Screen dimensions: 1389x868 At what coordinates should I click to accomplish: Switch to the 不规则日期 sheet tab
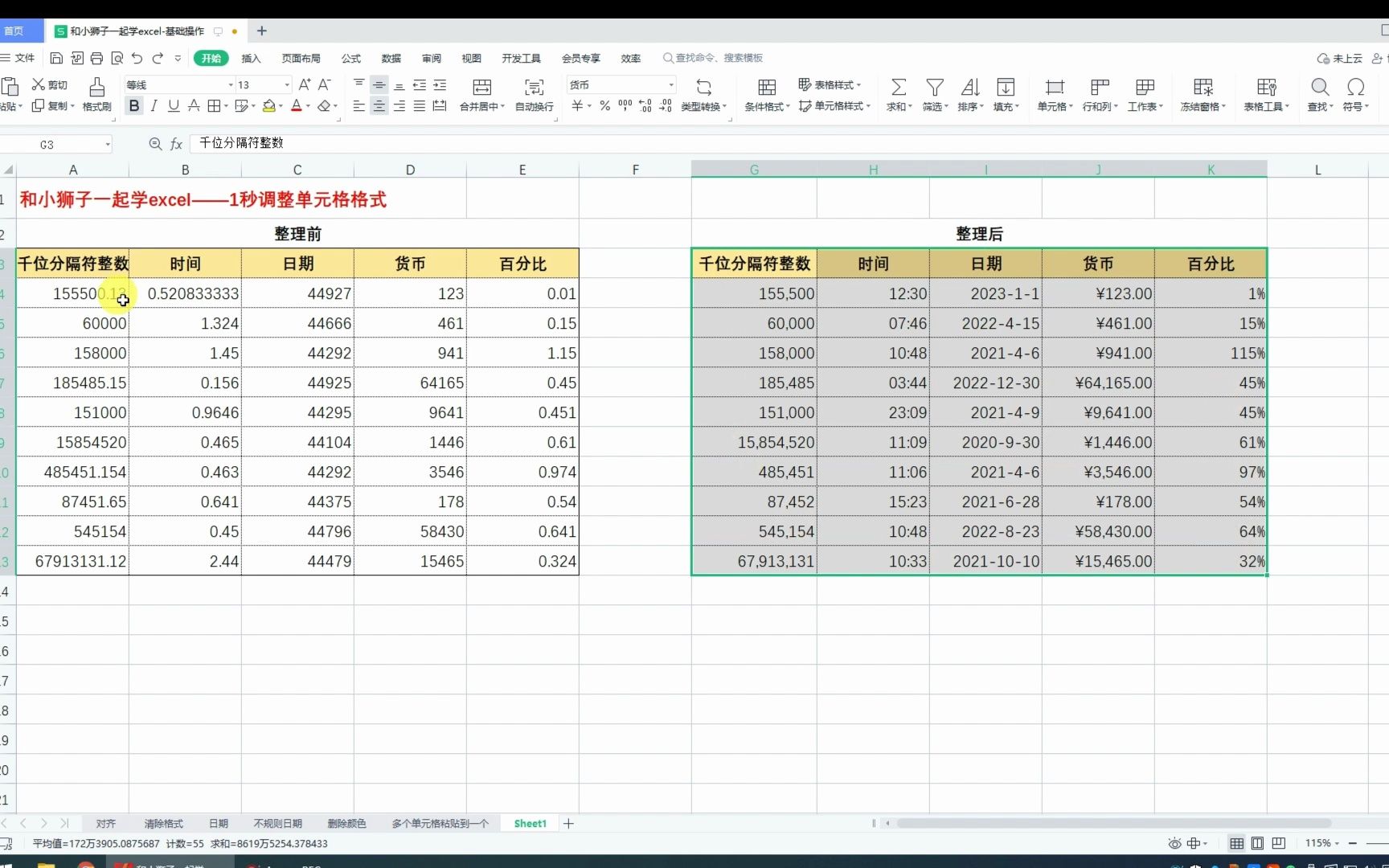tap(277, 824)
